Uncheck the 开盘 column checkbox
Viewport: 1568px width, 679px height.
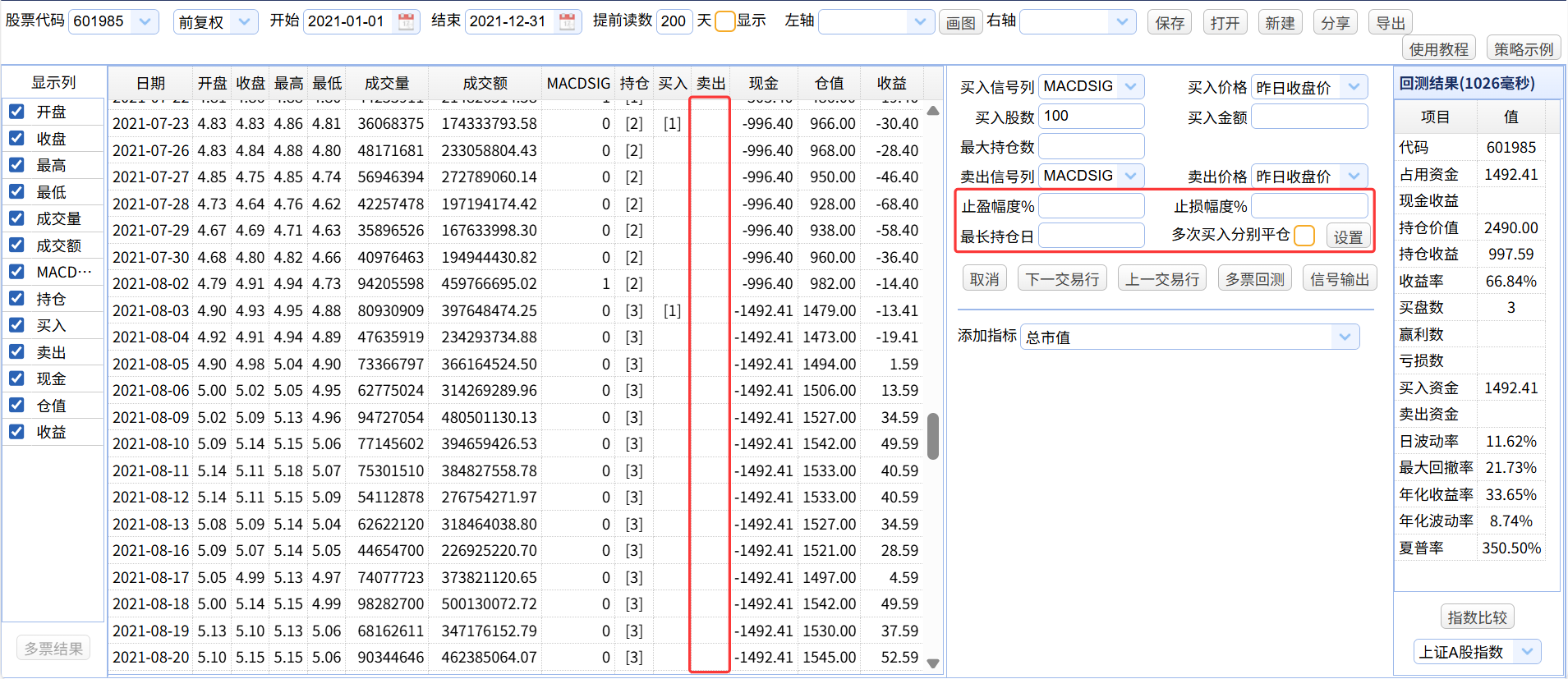coord(16,112)
